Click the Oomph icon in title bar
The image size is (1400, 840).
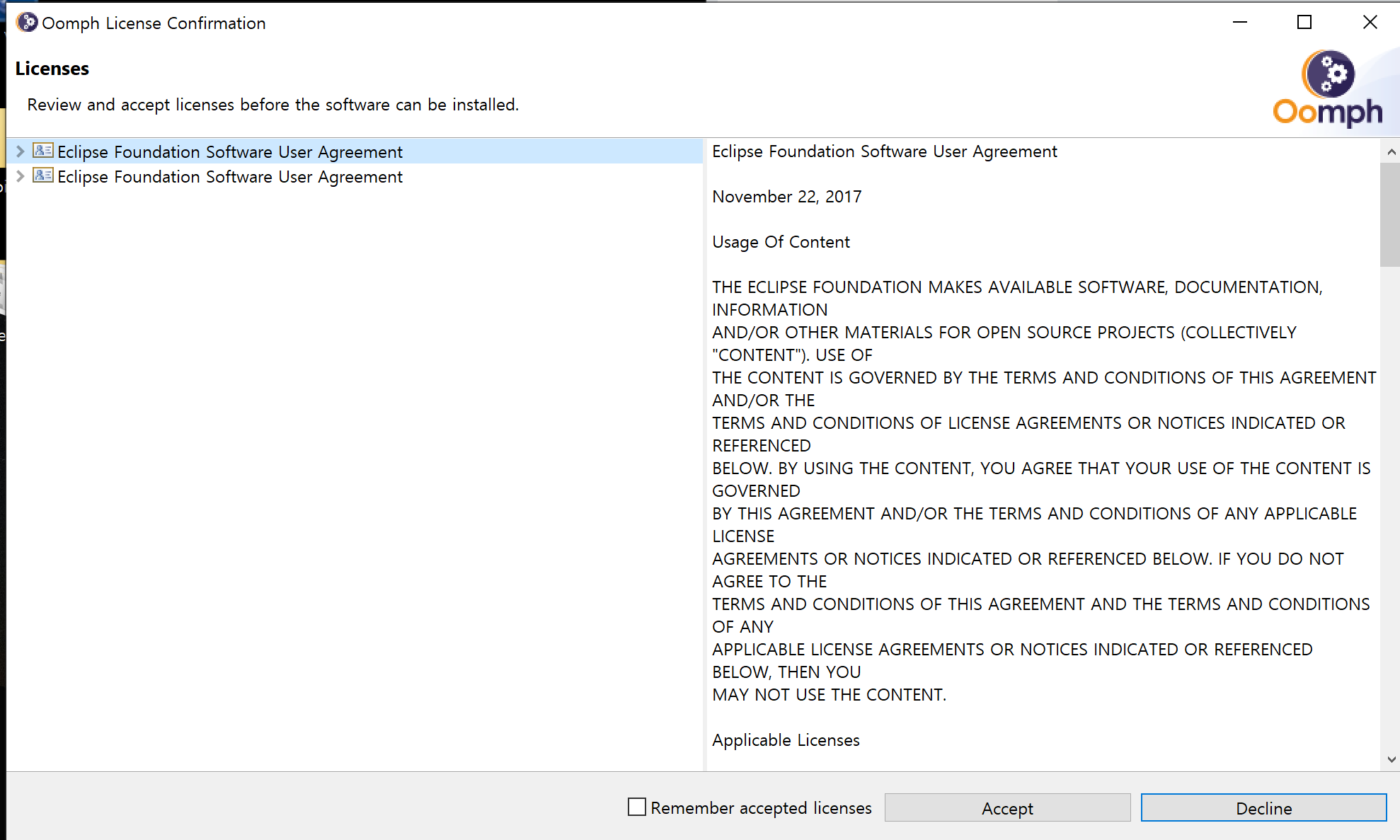pos(26,23)
